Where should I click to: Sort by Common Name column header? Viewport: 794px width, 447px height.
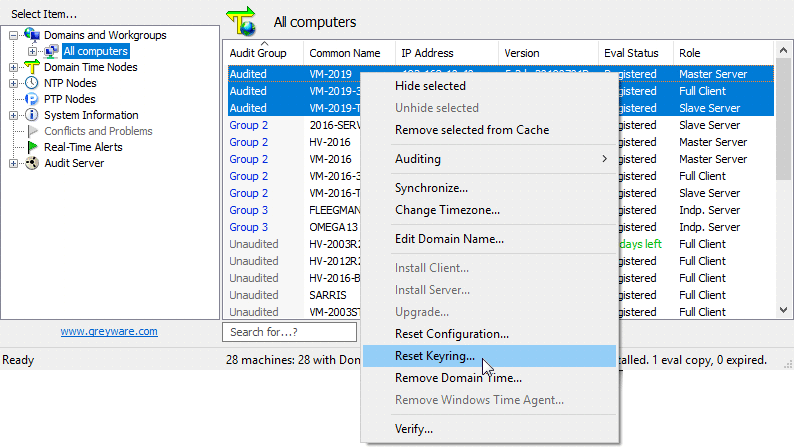tap(349, 53)
